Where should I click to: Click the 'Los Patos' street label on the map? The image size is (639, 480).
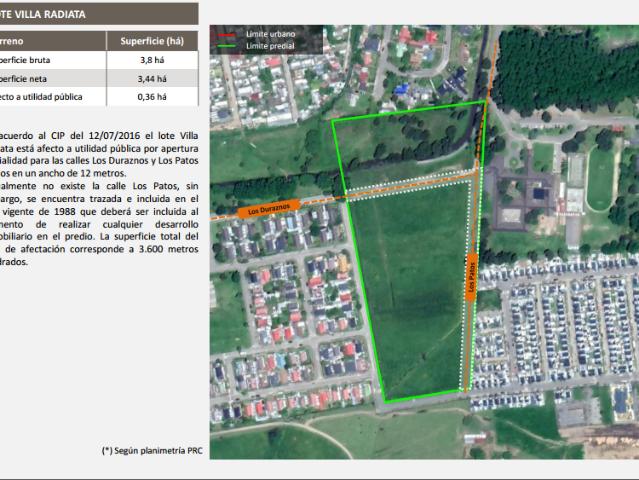472,277
